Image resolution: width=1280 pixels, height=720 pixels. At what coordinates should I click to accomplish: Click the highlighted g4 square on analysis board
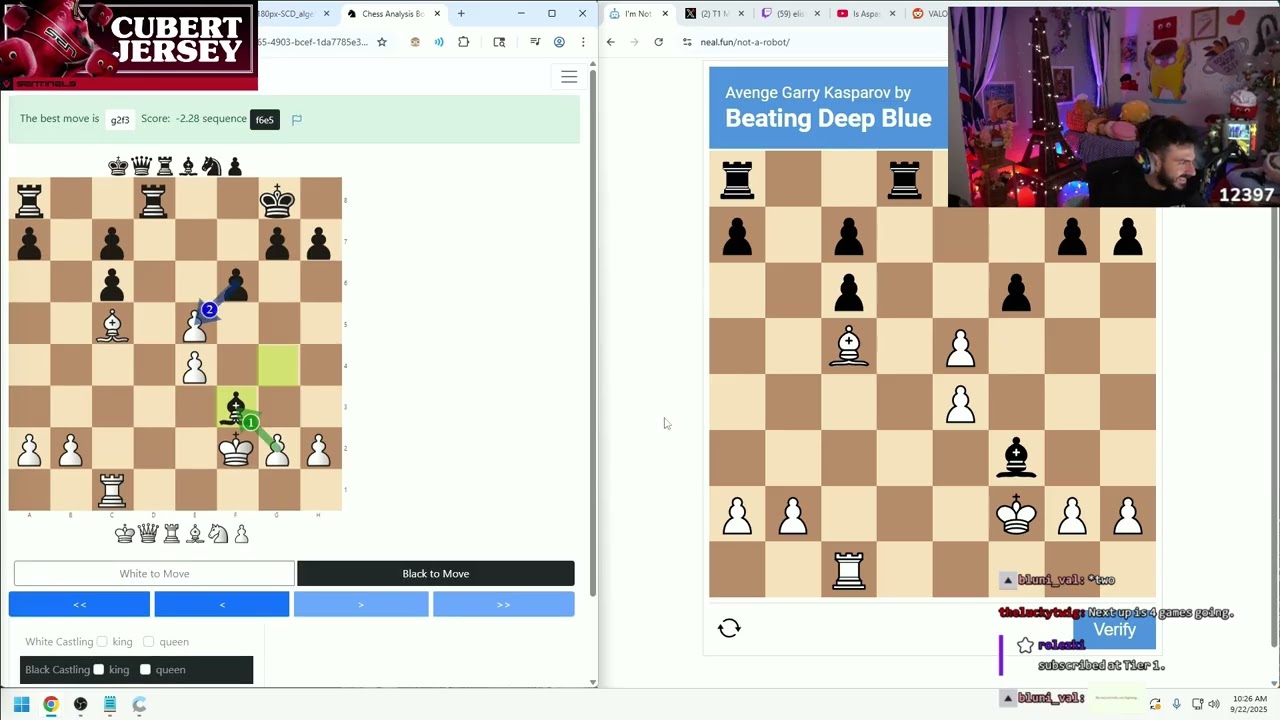(278, 366)
